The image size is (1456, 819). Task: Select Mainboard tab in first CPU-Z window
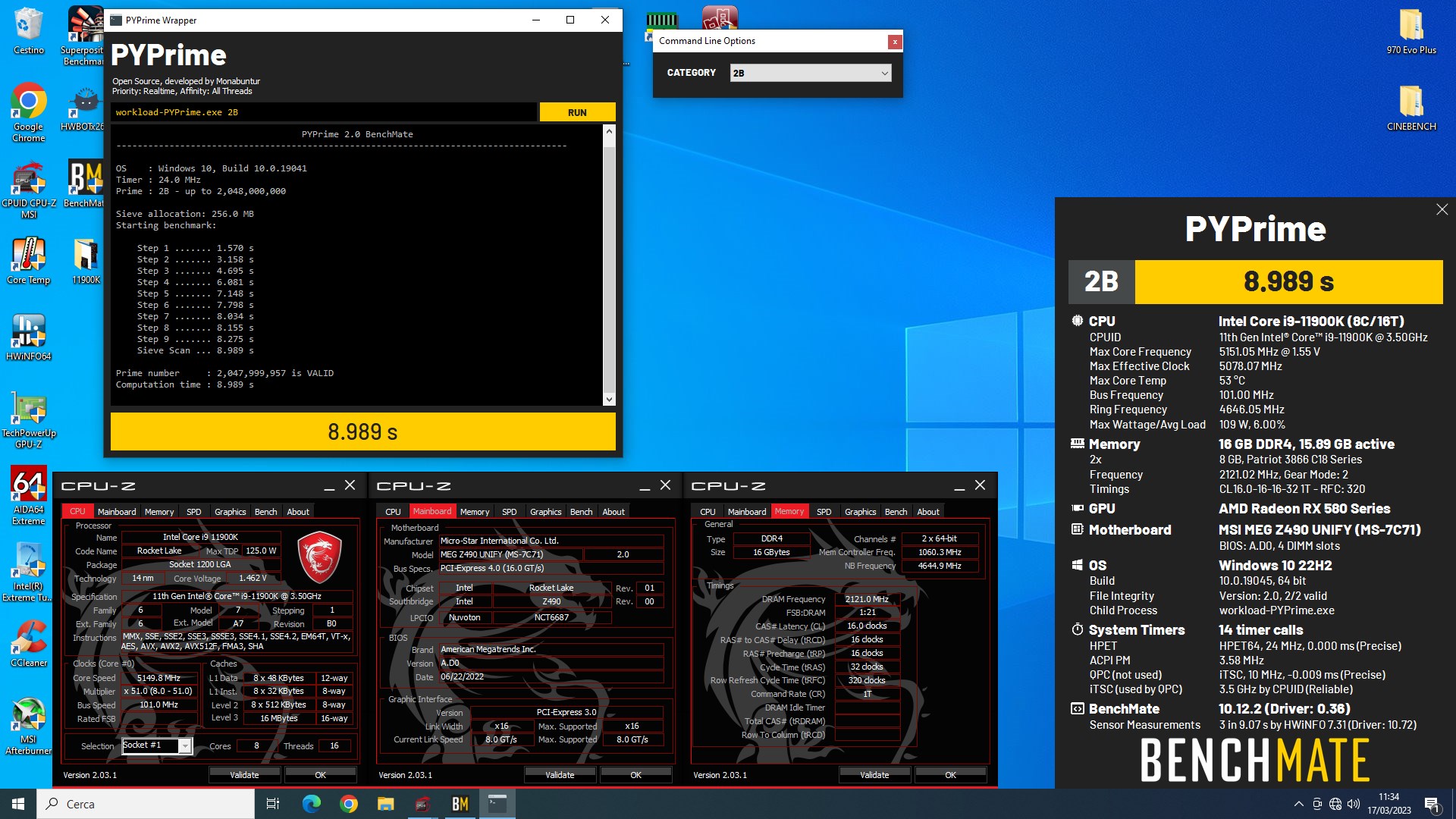pos(117,512)
